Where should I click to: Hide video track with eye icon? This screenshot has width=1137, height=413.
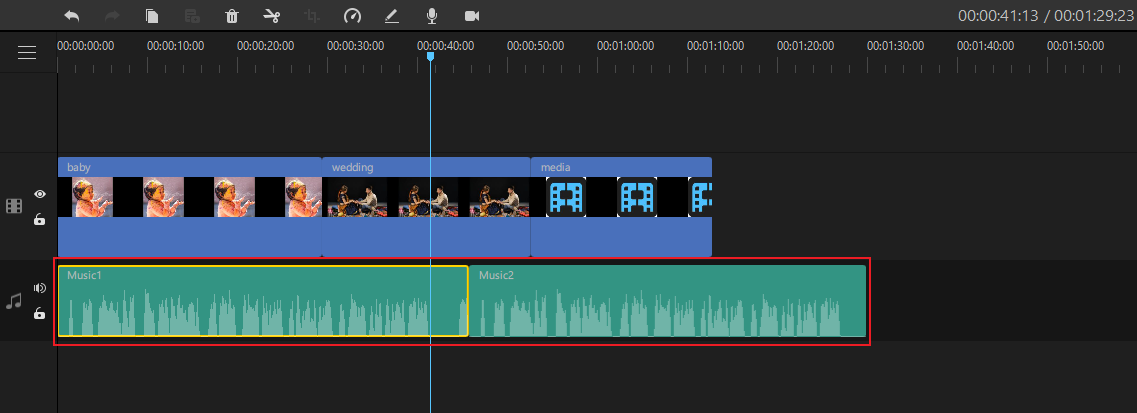(40, 194)
